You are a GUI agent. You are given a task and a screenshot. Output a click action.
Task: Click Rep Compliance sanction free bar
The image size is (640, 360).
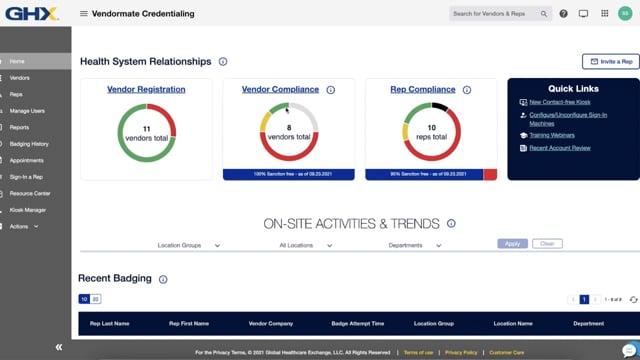431,174
